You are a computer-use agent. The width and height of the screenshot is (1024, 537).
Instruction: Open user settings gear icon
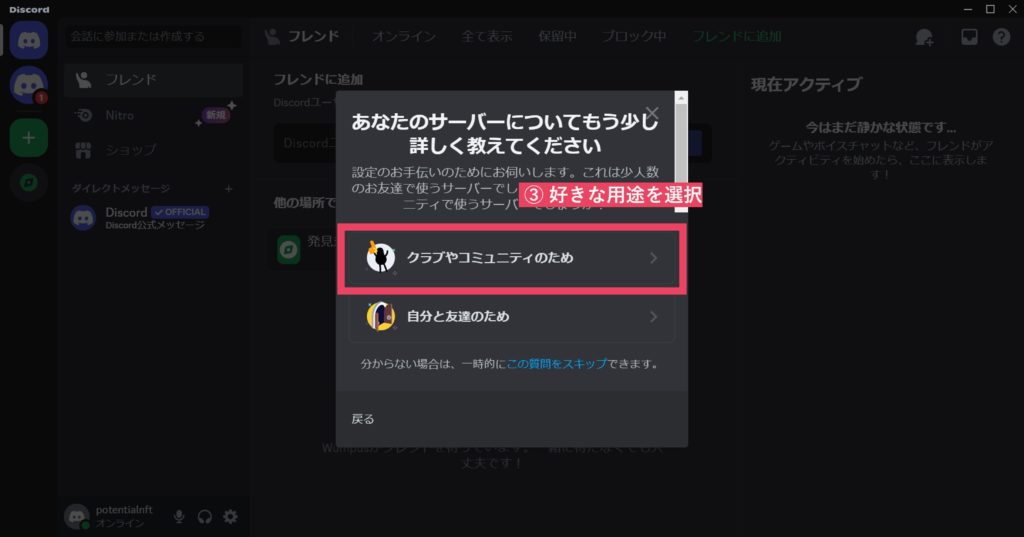[x=231, y=517]
